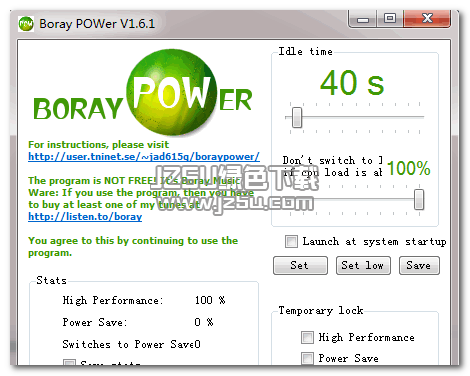This screenshot has height=376, width=470.
Task: Click the Save button
Action: (419, 265)
